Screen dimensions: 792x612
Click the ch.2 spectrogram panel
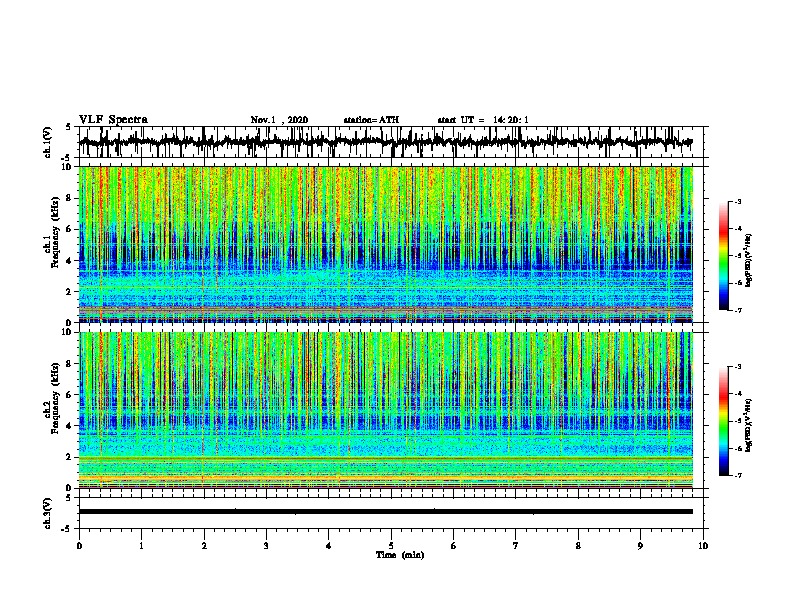pos(386,410)
